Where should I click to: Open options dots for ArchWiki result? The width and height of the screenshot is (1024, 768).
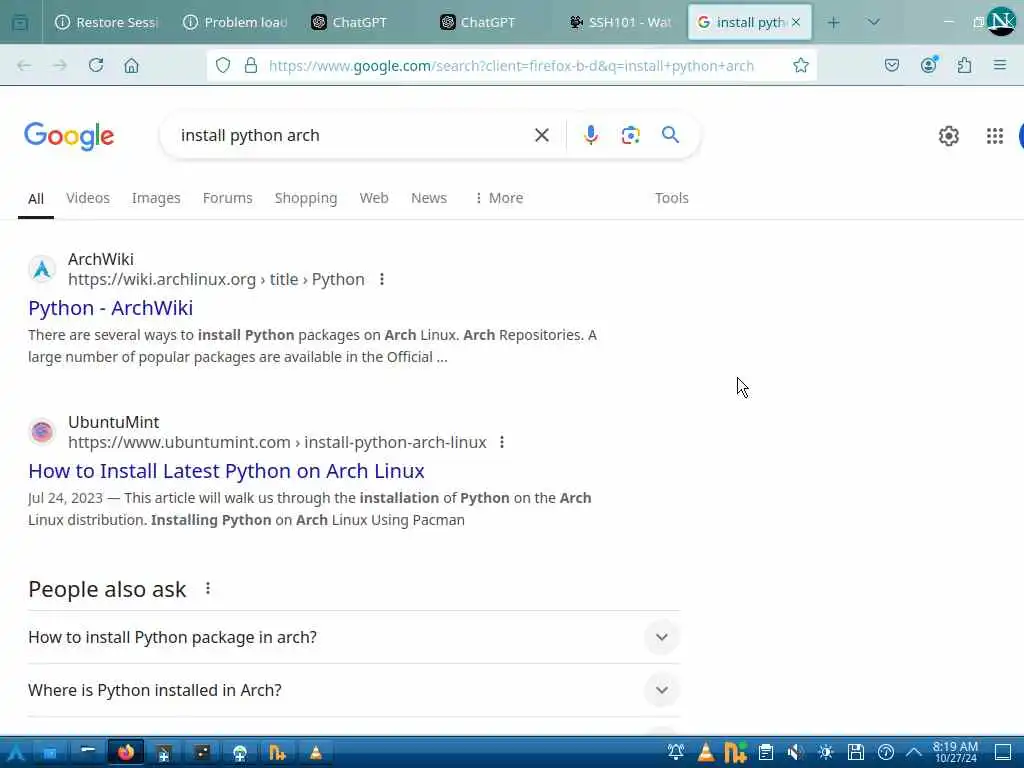tap(382, 280)
